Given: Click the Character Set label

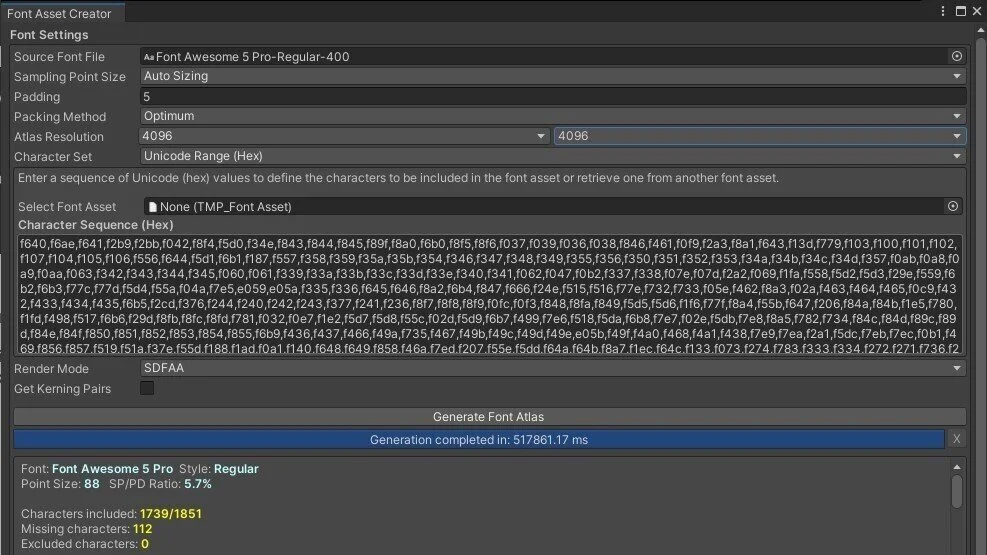Looking at the screenshot, I should coord(53,157).
